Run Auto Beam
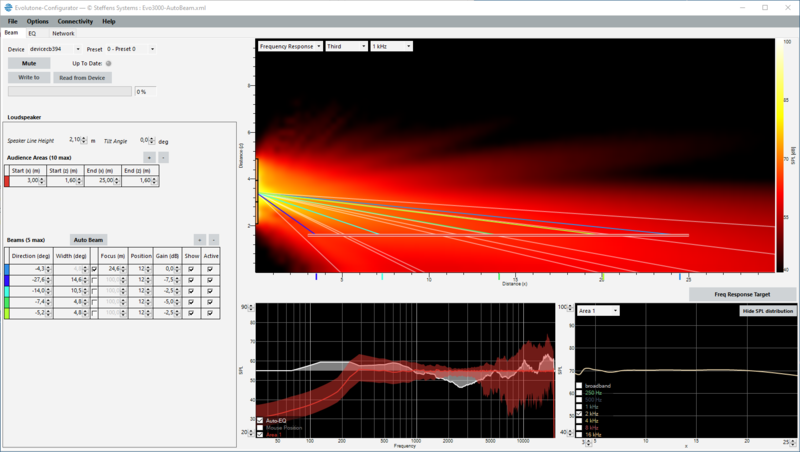Viewport: 800px width, 452px height. 88,240
